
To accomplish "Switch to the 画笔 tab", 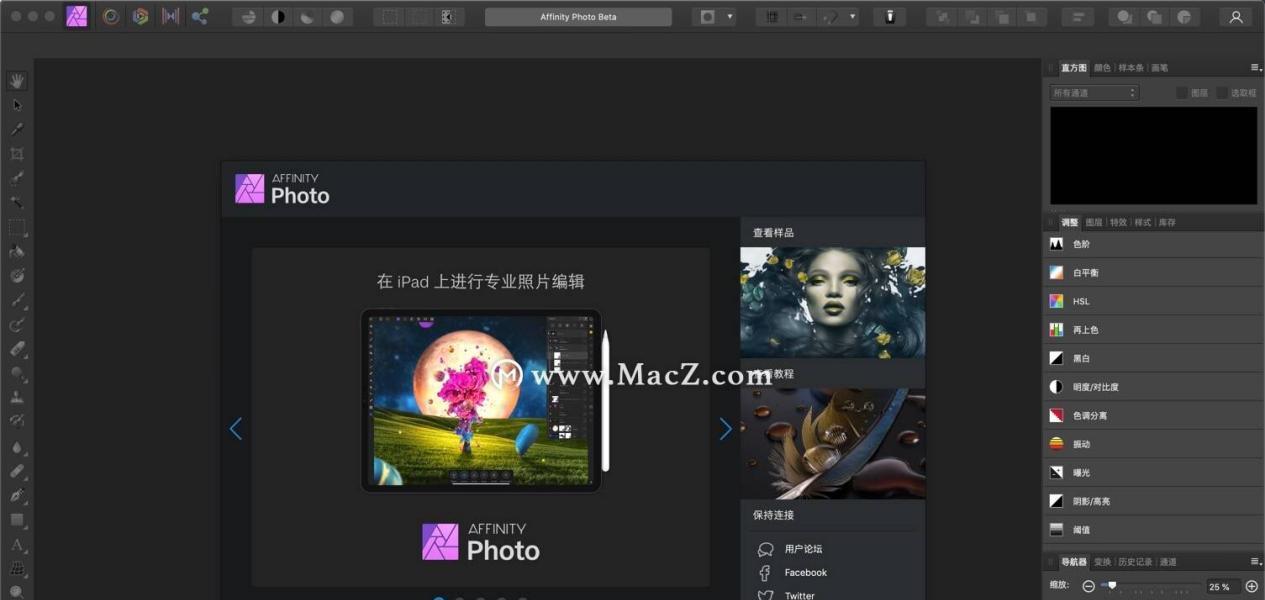I will click(x=1160, y=68).
